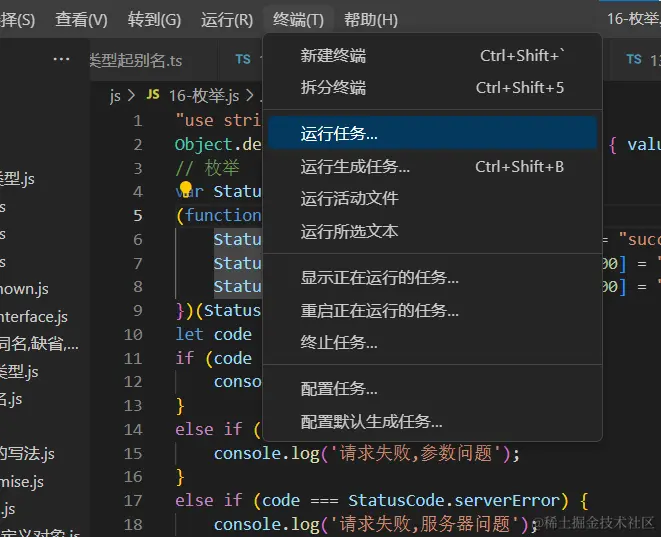Screen dimensions: 661x537
Task: Click the closing brace on line 13
Action: pyautogui.click(x=180, y=406)
